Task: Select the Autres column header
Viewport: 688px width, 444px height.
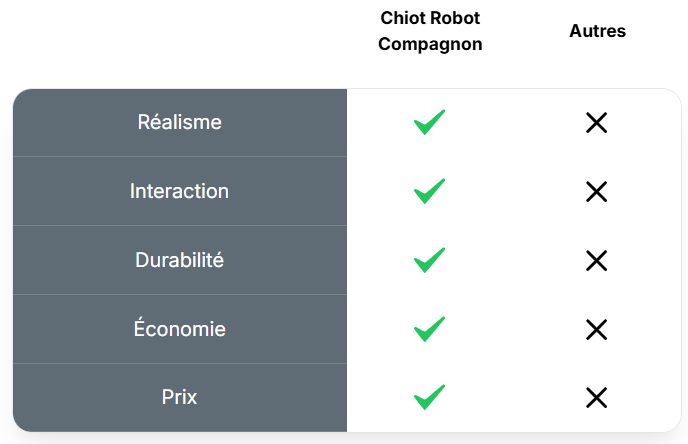Action: tap(597, 31)
